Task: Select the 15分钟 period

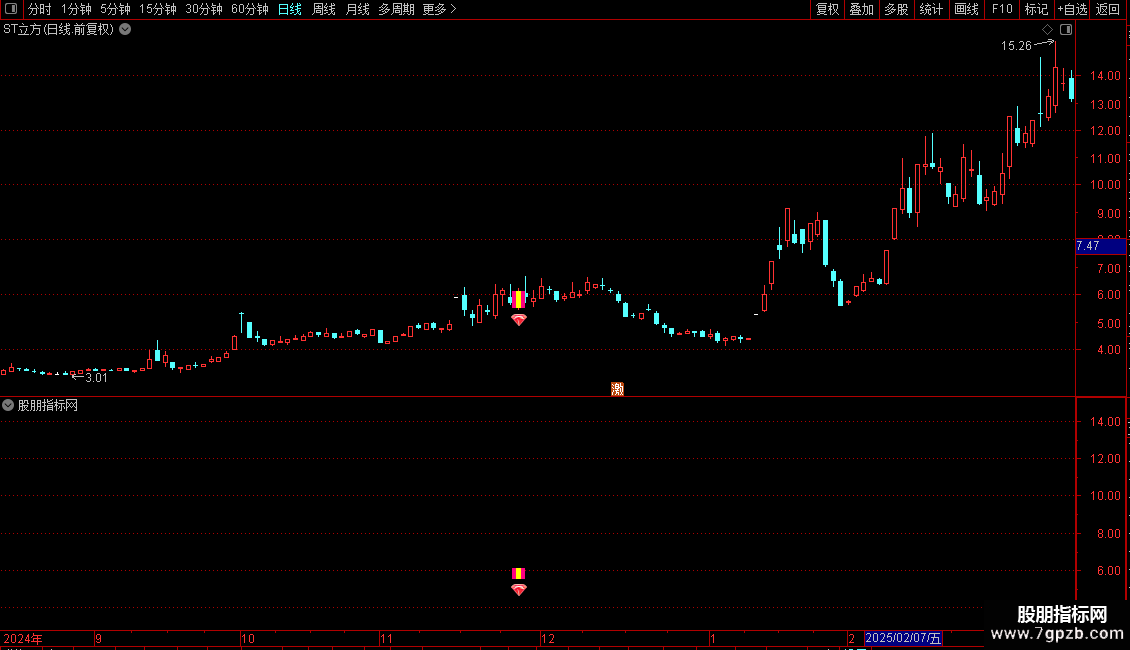Action: (x=158, y=9)
